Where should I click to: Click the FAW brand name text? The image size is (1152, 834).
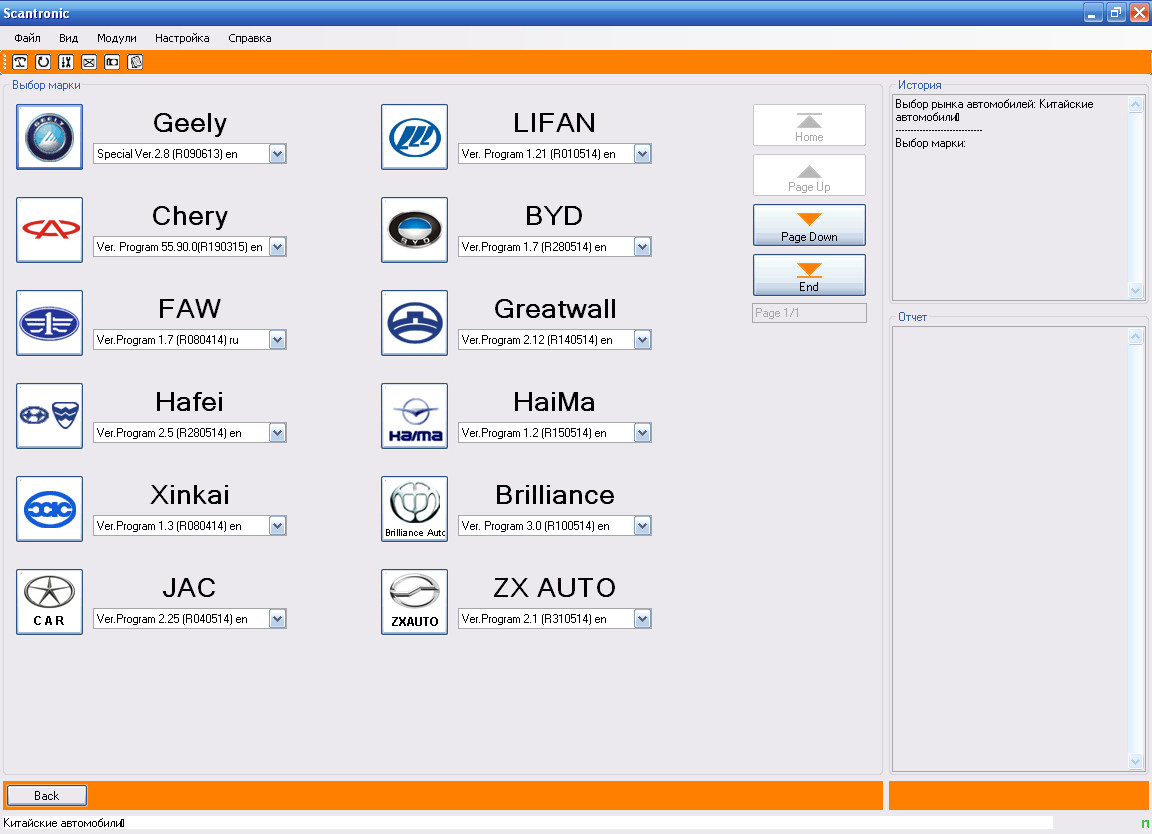point(190,309)
